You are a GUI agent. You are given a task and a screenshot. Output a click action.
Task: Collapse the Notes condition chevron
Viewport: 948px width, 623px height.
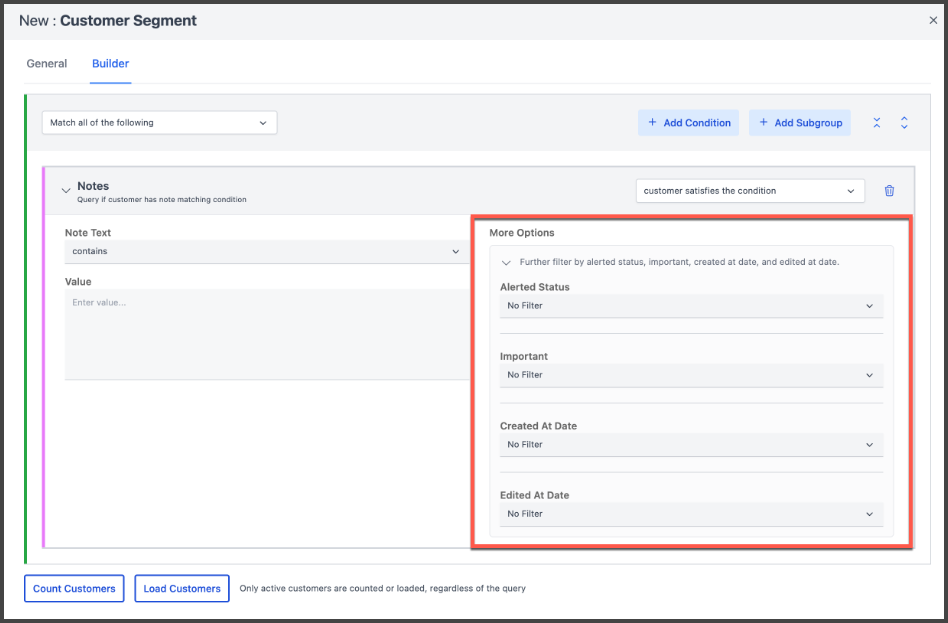pos(66,190)
